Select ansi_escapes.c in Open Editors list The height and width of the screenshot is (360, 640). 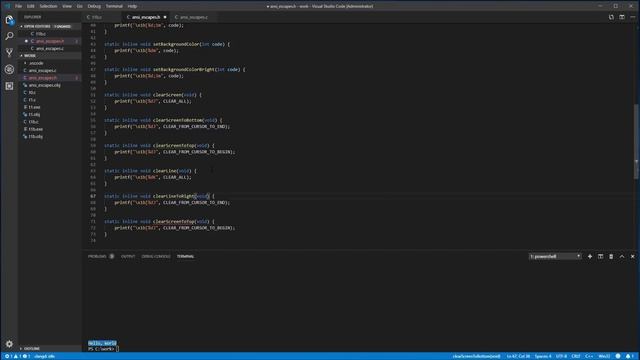pyautogui.click(x=49, y=48)
